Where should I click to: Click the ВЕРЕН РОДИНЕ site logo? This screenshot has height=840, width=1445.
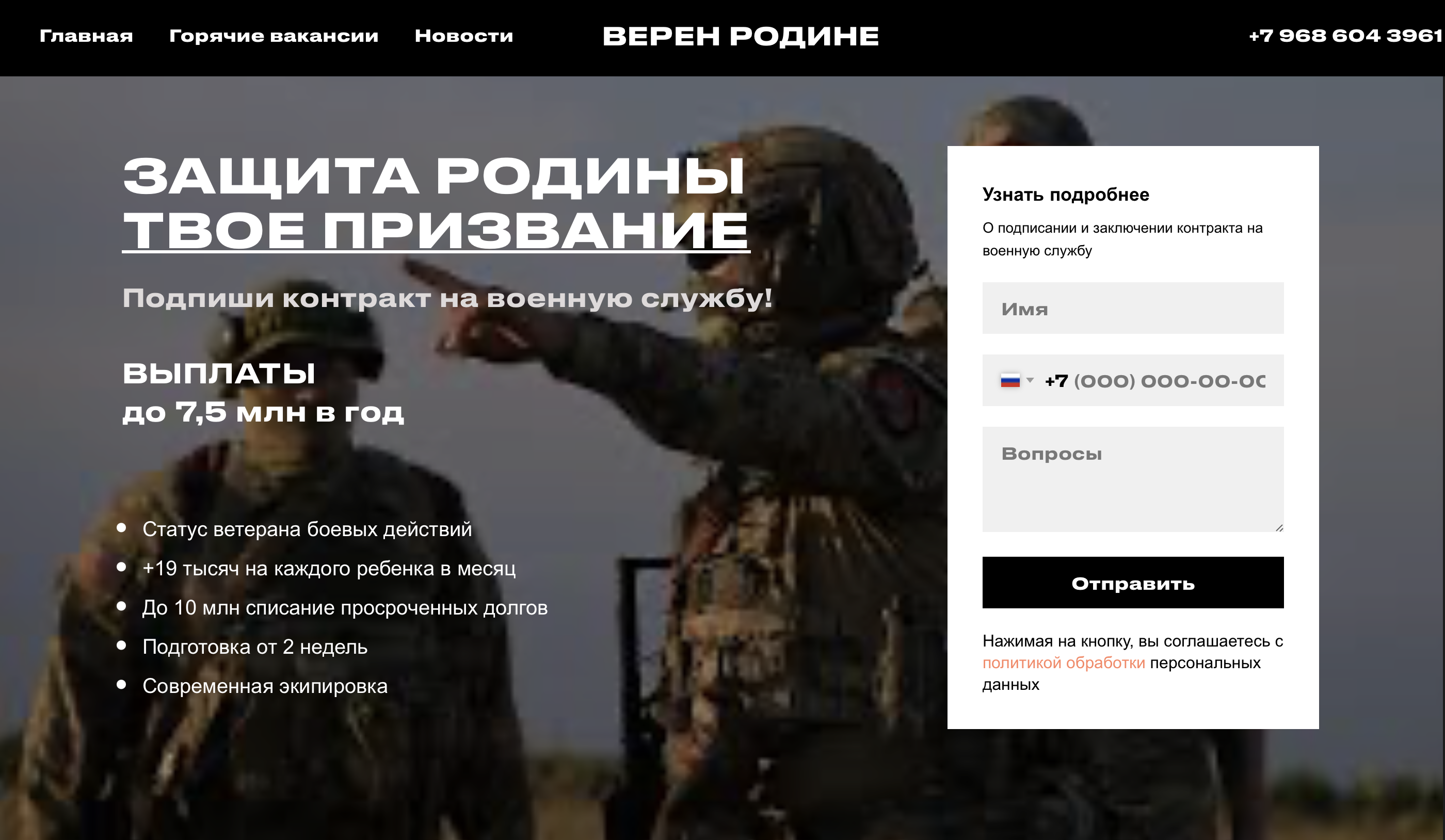tap(740, 36)
